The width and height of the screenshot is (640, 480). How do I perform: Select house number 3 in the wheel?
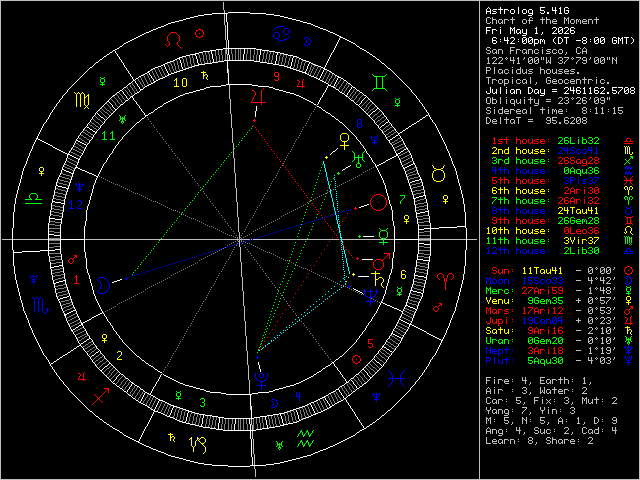point(202,403)
